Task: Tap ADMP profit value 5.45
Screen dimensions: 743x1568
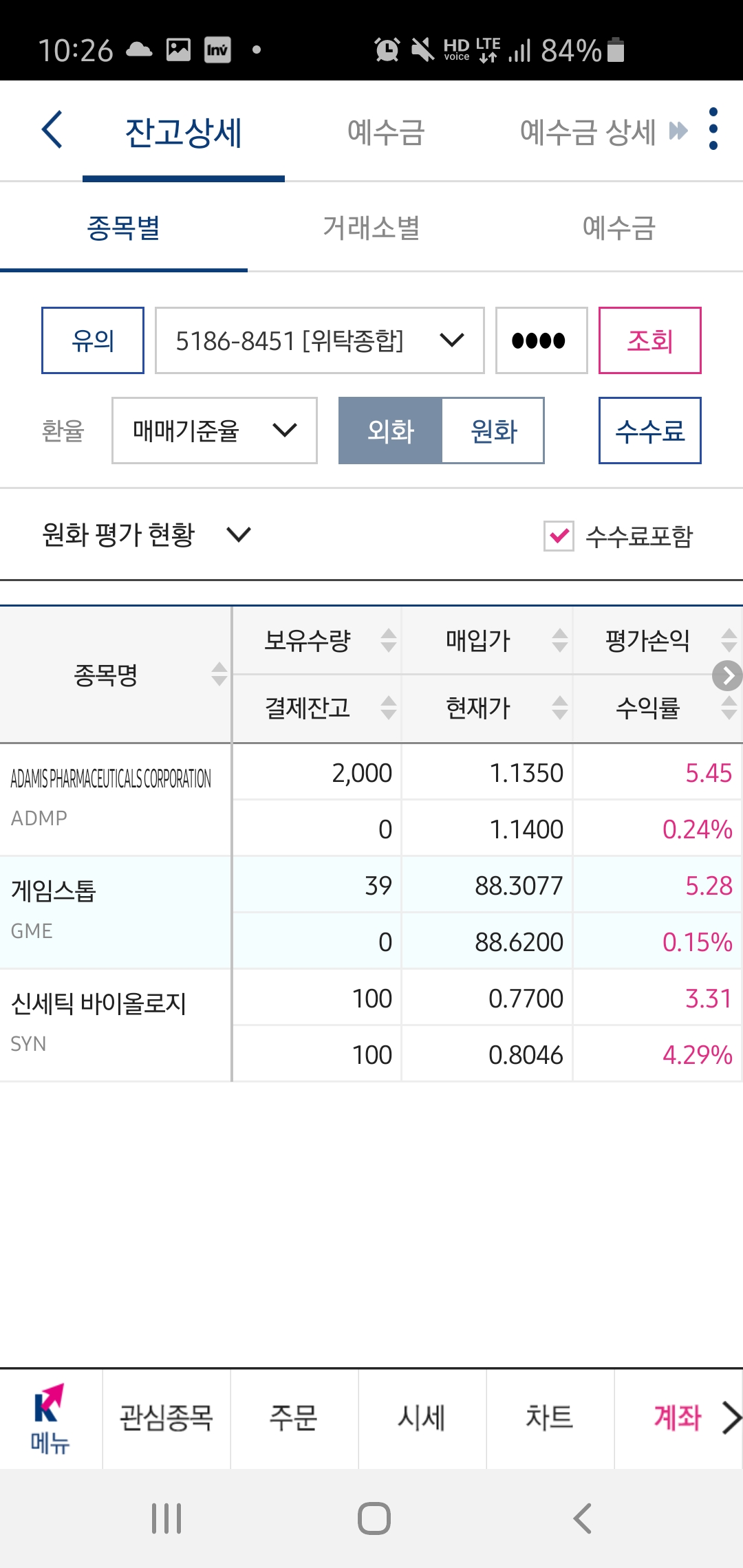Action: pos(709,773)
